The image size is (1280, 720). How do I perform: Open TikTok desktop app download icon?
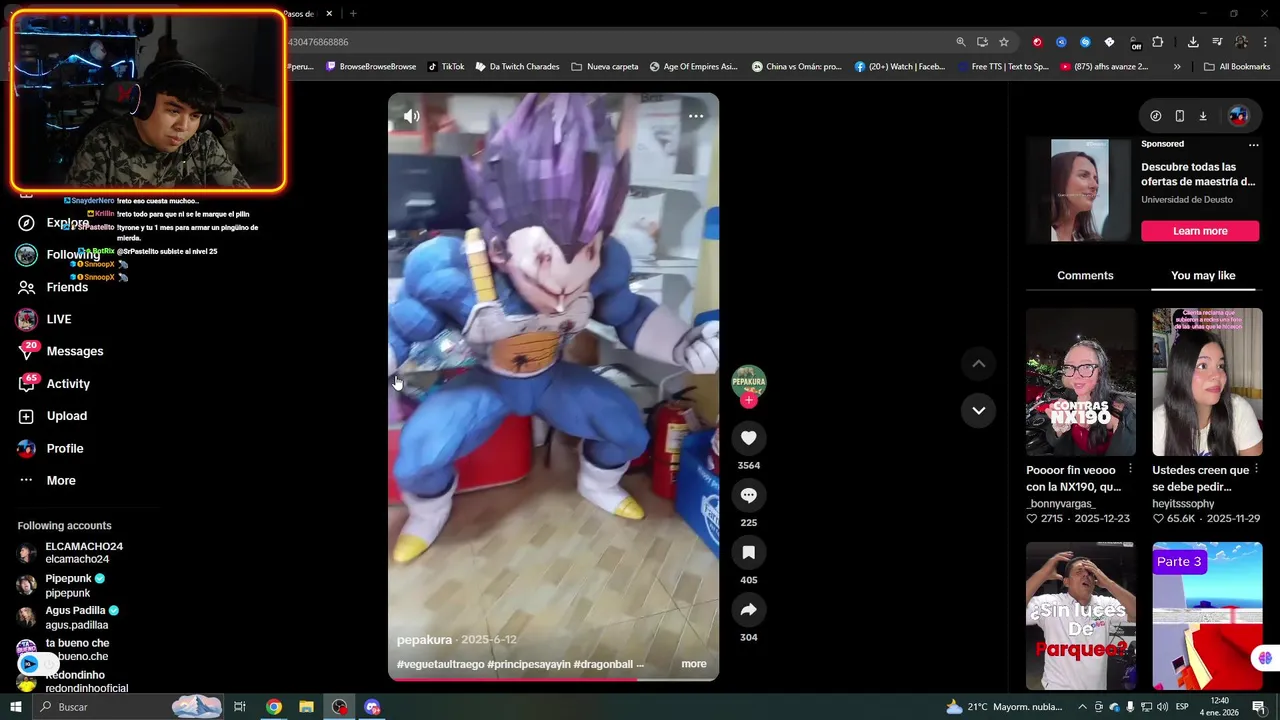point(1203,116)
